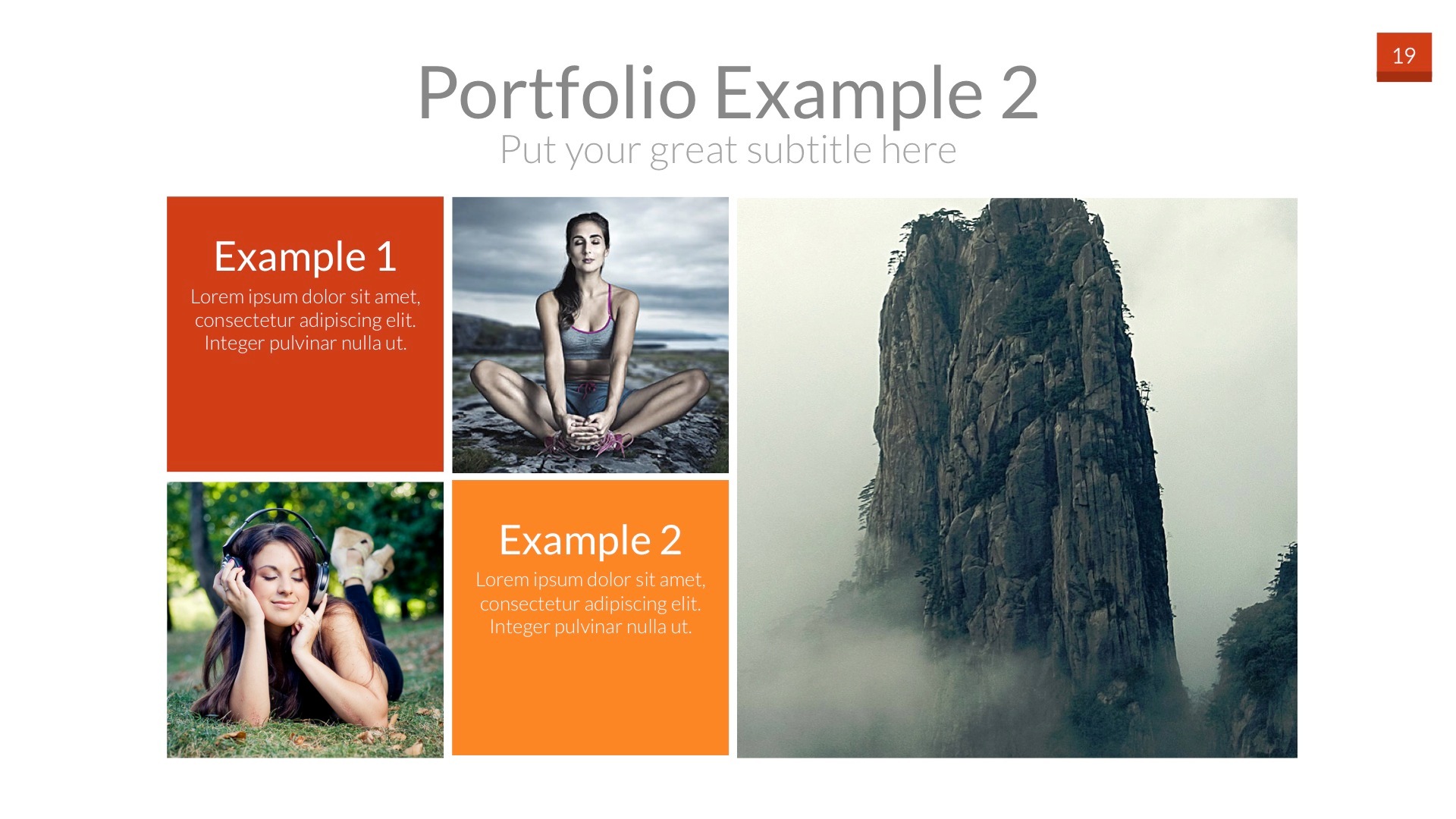Select the misty mountain rock photo
The width and height of the screenshot is (1456, 819).
click(x=1017, y=478)
